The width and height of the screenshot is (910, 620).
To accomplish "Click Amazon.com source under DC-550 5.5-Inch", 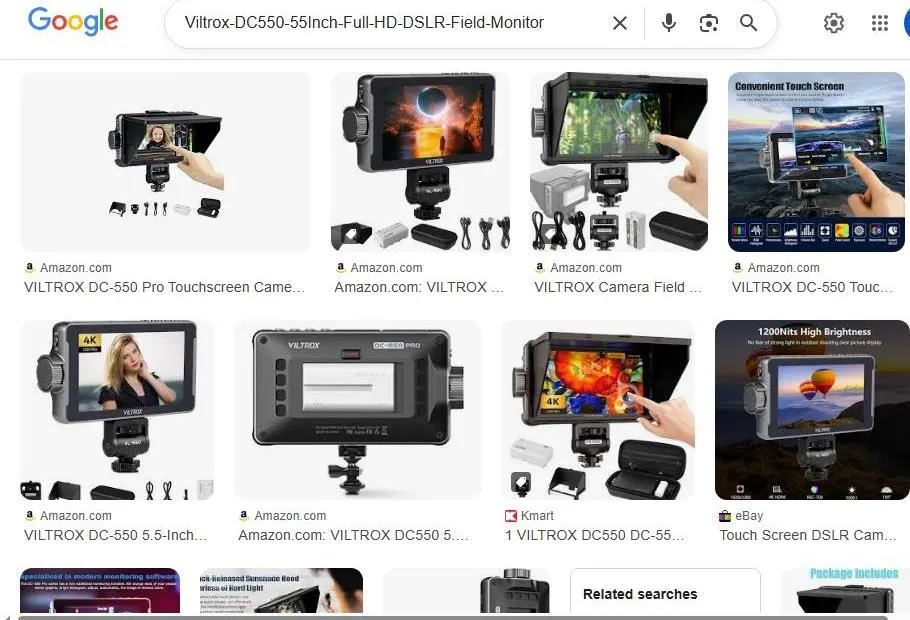I will coord(76,516).
